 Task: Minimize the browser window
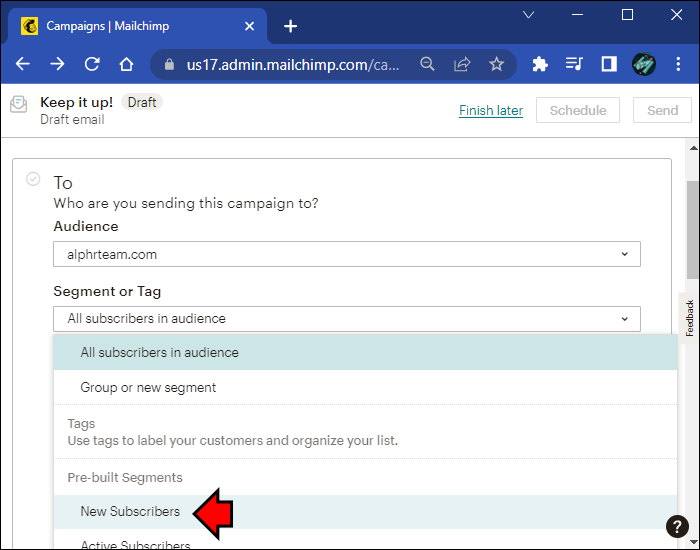577,15
